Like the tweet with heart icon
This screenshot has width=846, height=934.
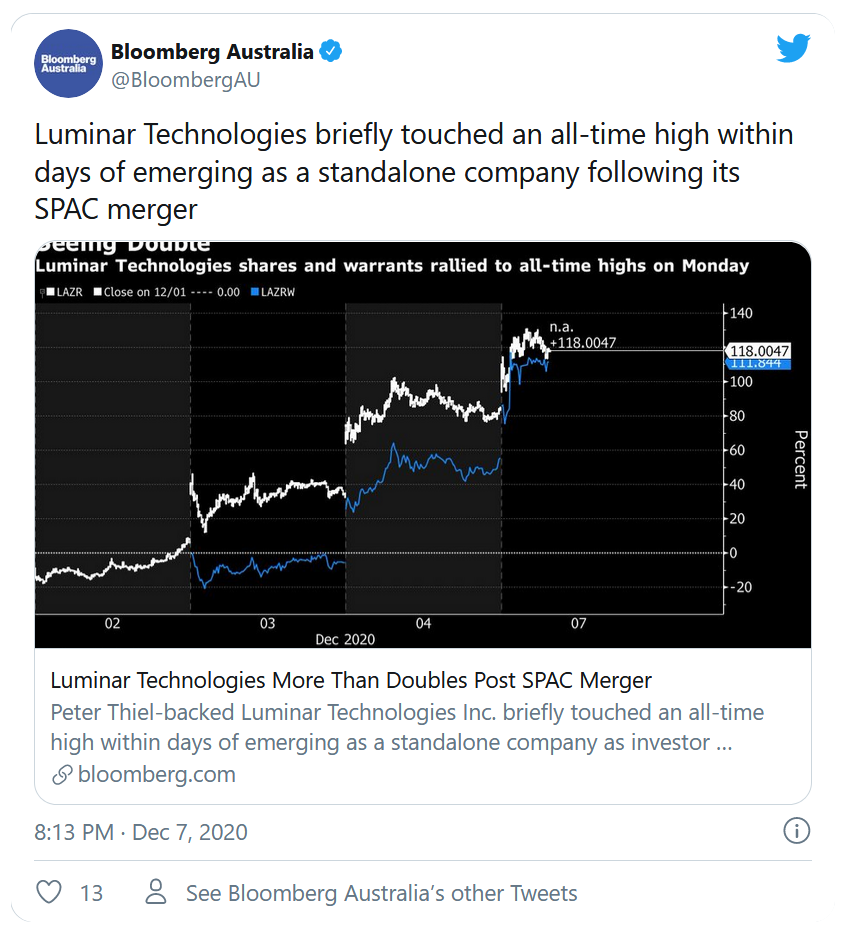(49, 892)
